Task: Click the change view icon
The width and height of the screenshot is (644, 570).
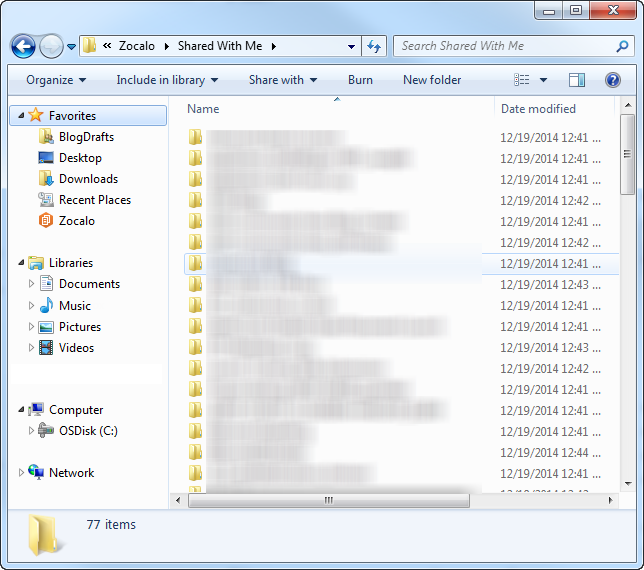Action: tap(522, 80)
